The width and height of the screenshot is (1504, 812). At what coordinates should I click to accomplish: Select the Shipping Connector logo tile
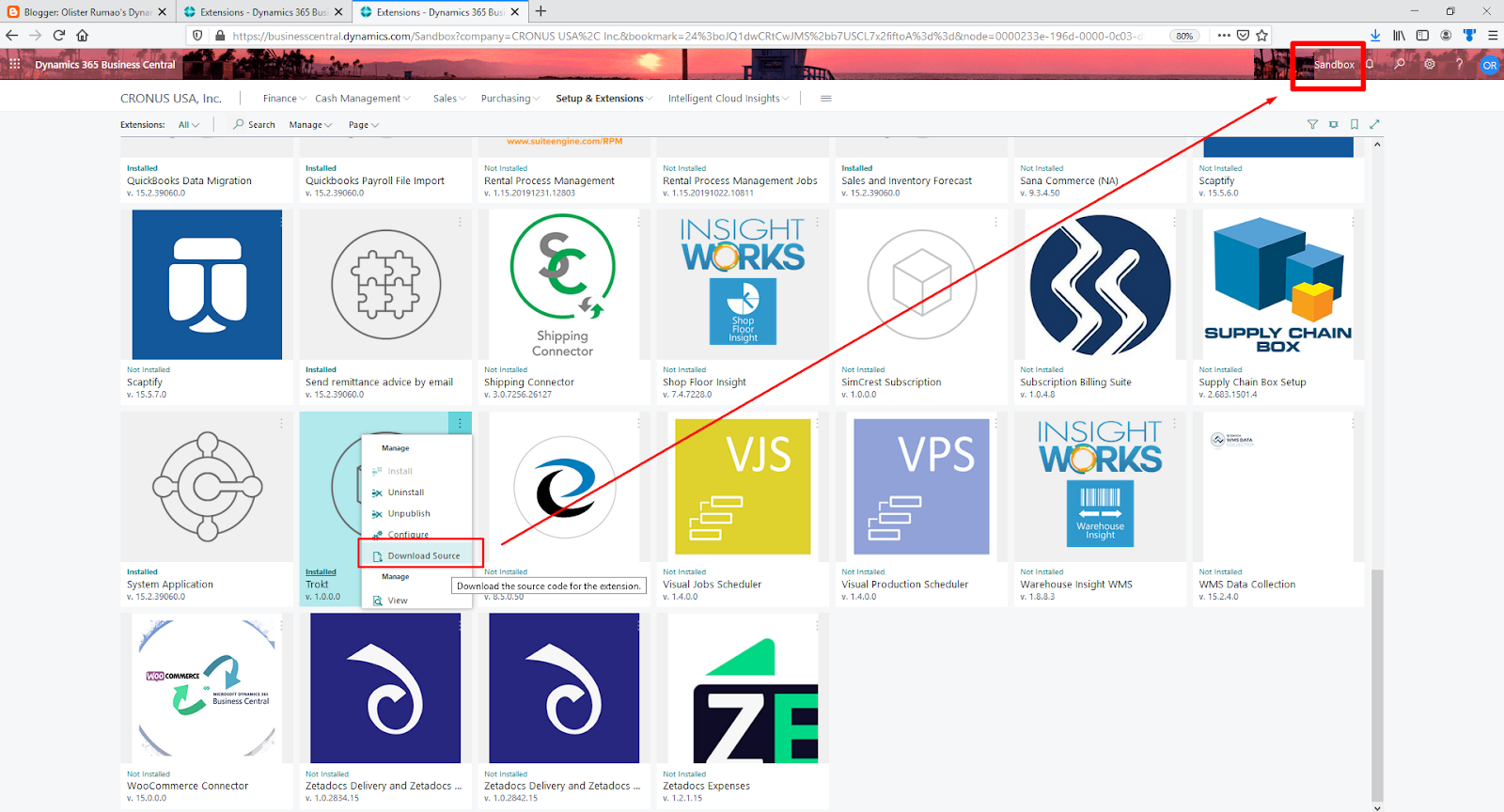click(x=563, y=285)
